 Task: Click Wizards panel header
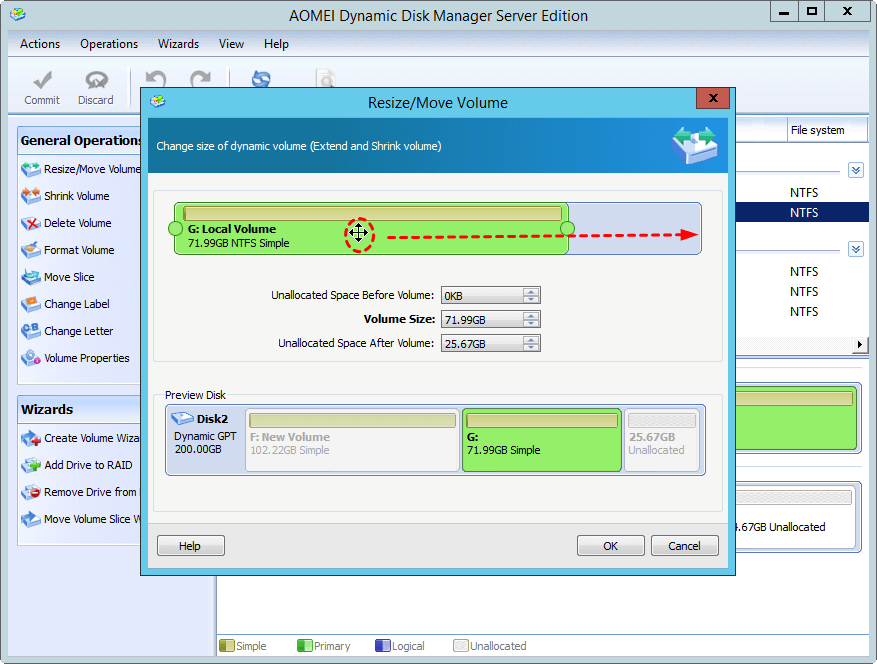[x=79, y=409]
